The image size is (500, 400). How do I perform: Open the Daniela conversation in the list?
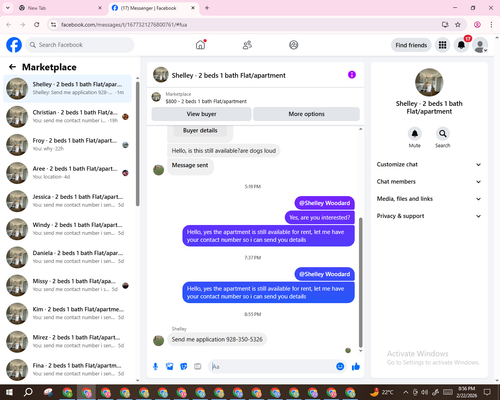click(67, 257)
